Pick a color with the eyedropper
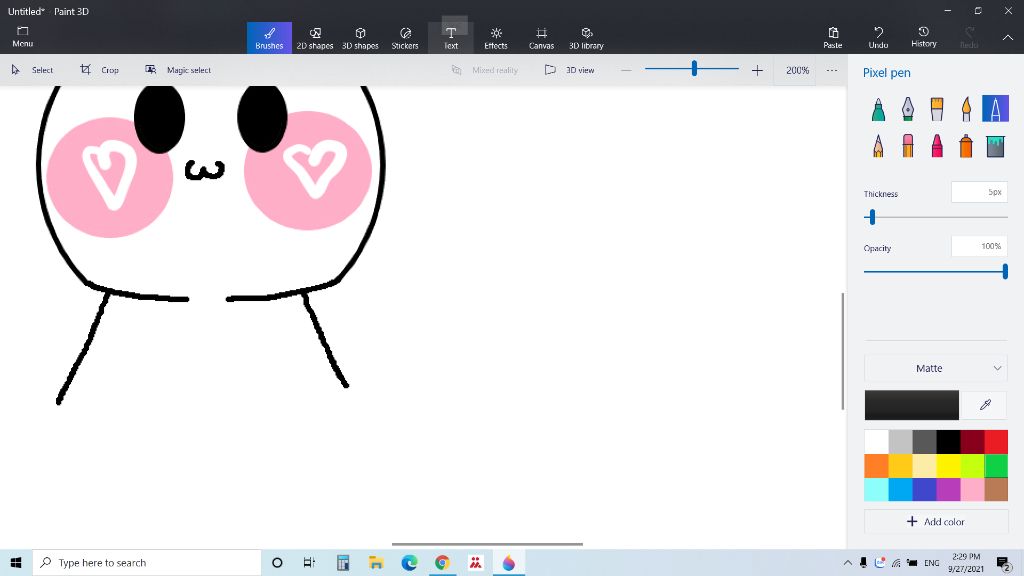 click(x=985, y=405)
